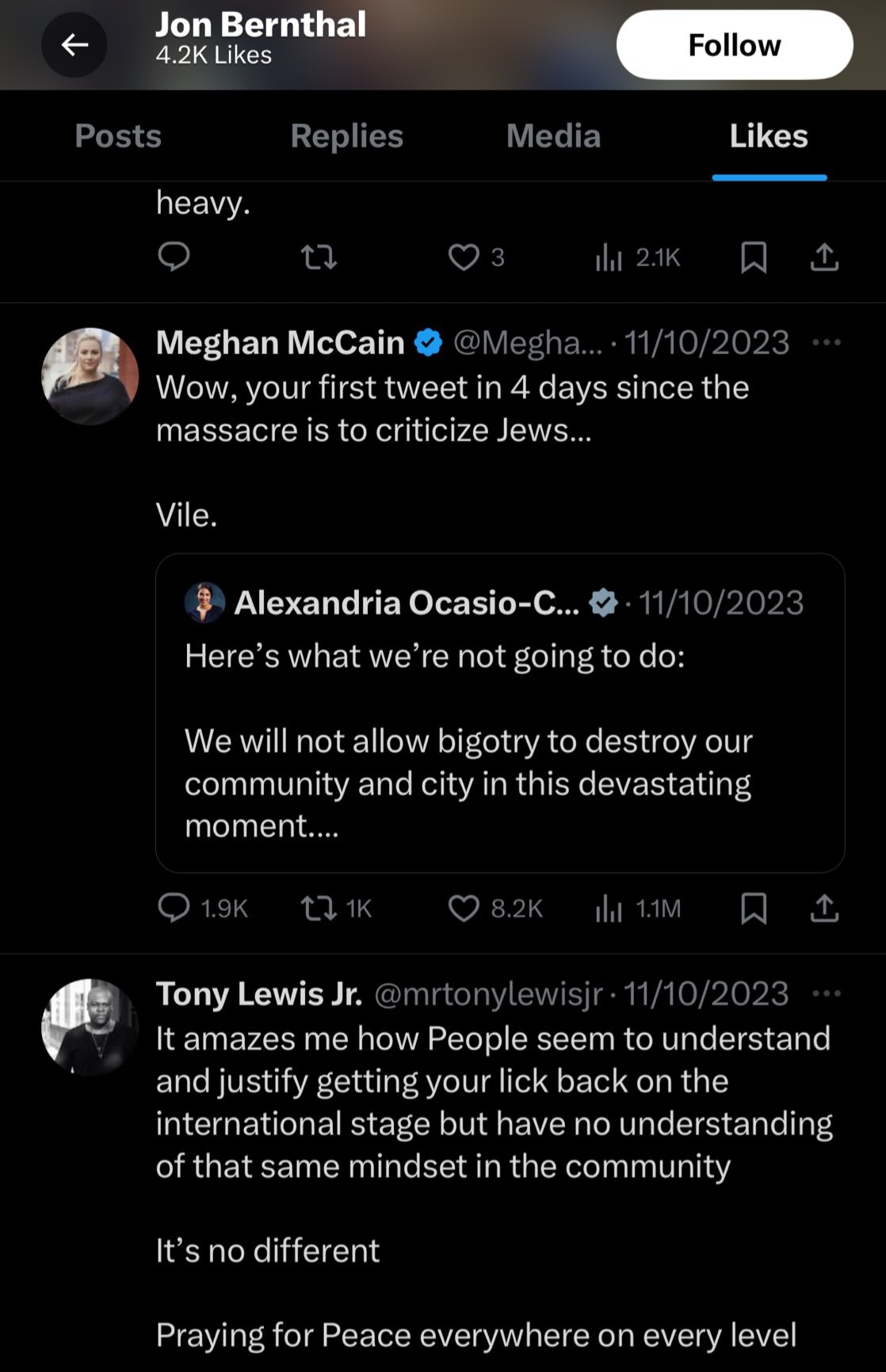View analytics showing 1.1M views
Screen dimensions: 886x1372
coord(638,908)
